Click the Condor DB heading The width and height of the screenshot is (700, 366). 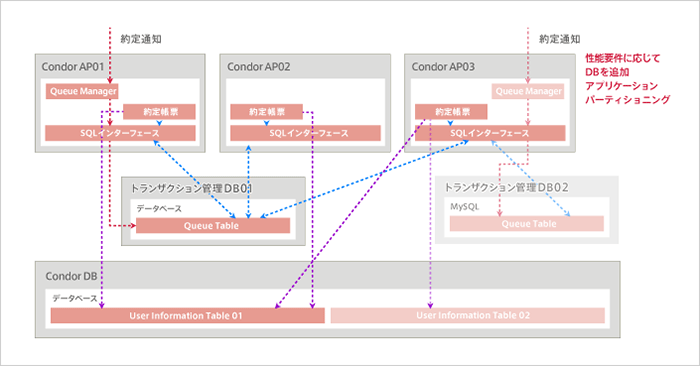coord(71,276)
